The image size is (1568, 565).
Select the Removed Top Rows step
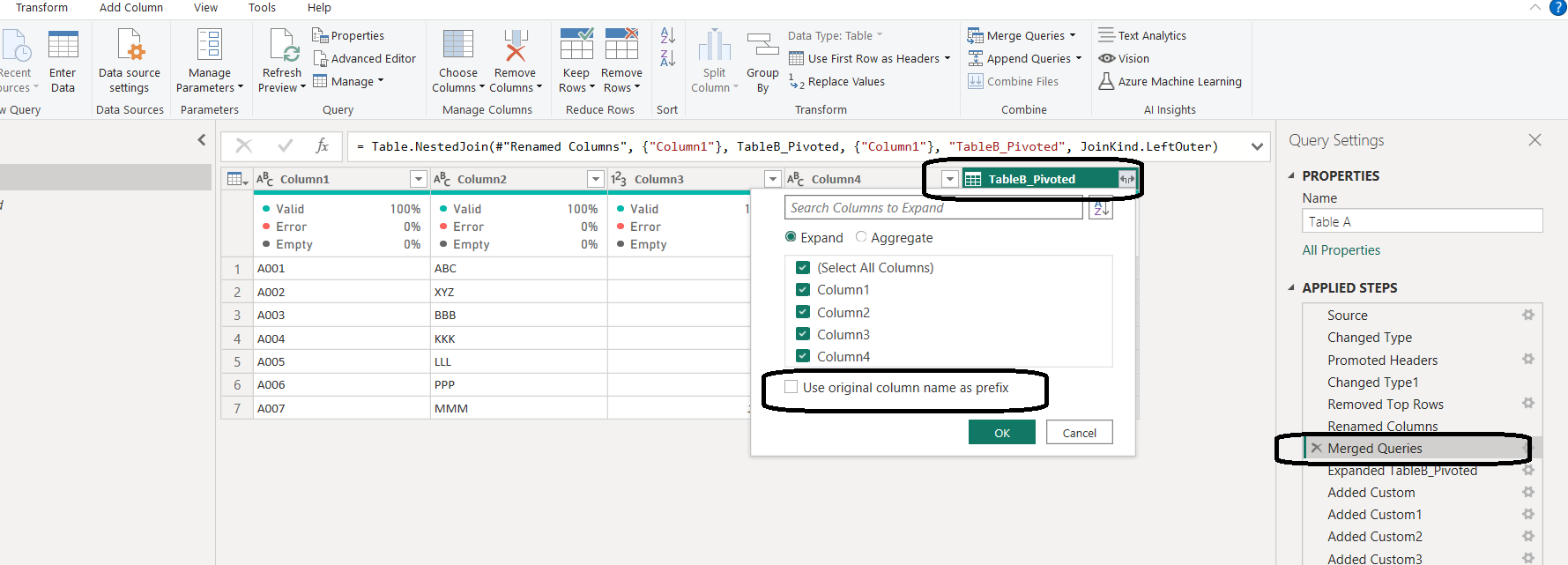click(1386, 404)
